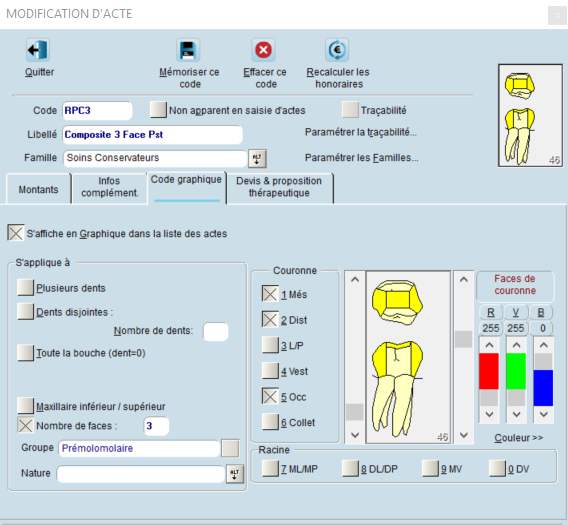
Task: Click the Famille field Soins Conservateurs
Action: pos(155,158)
